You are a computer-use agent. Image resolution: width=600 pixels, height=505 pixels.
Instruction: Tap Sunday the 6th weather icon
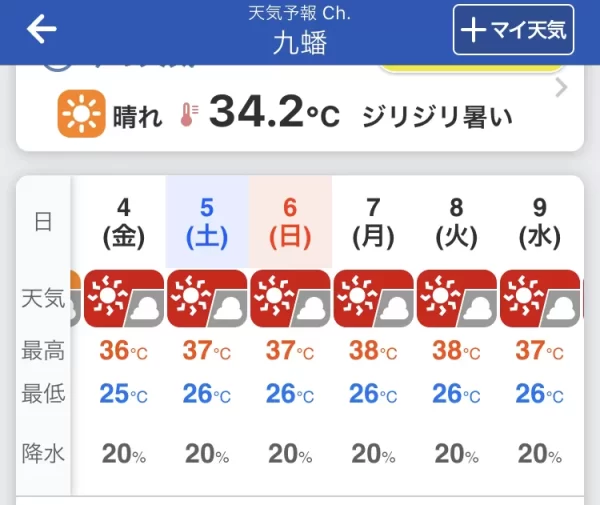pos(290,298)
